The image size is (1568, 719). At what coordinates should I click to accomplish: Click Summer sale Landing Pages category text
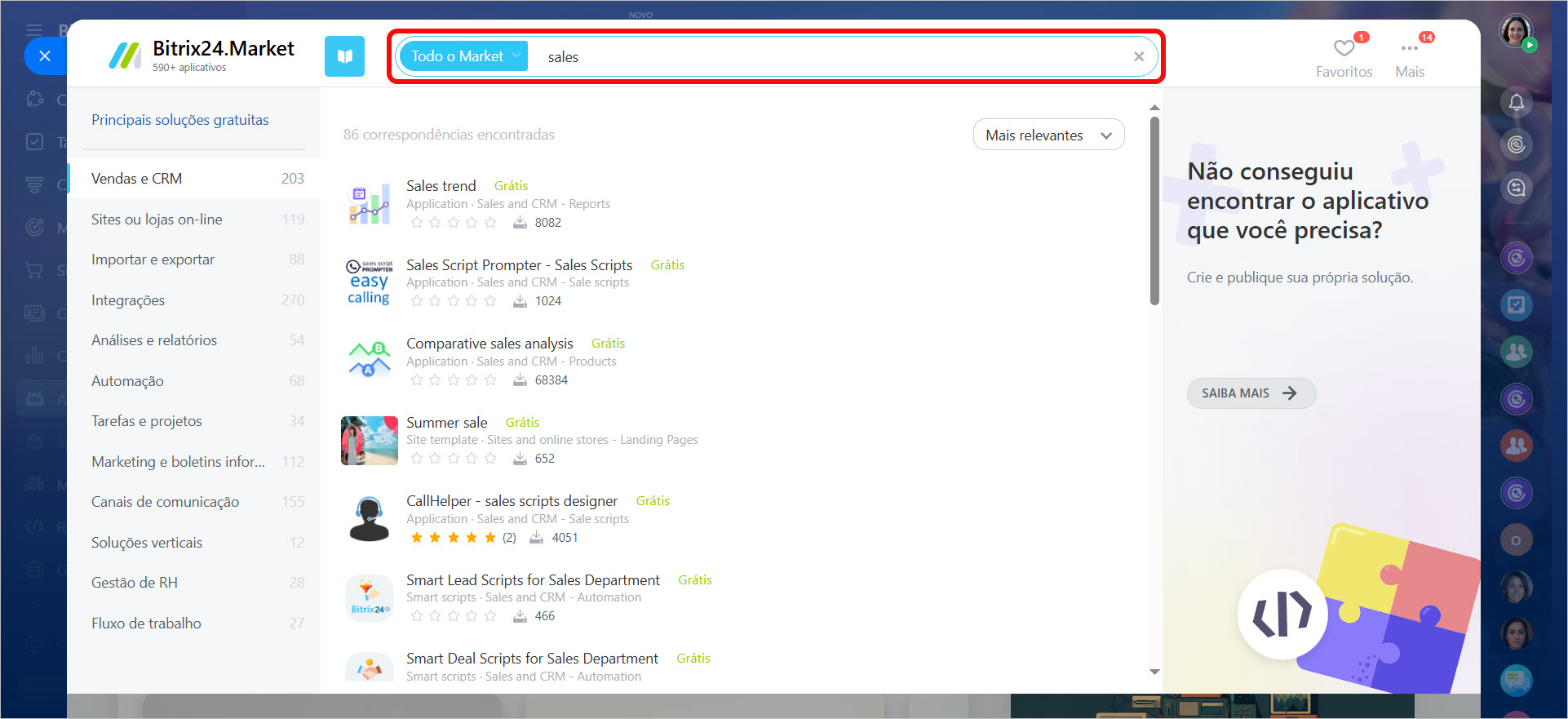click(659, 440)
